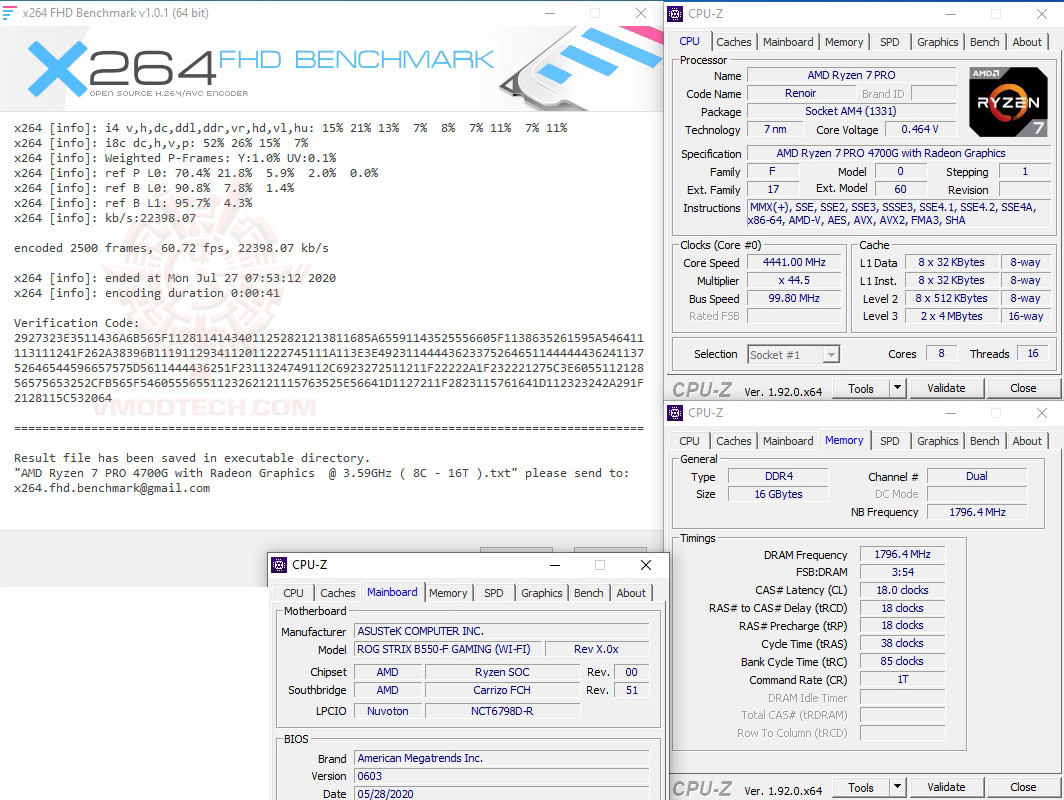
Task: Close the Mainboard CPU-Z window
Action: pyautogui.click(x=646, y=565)
